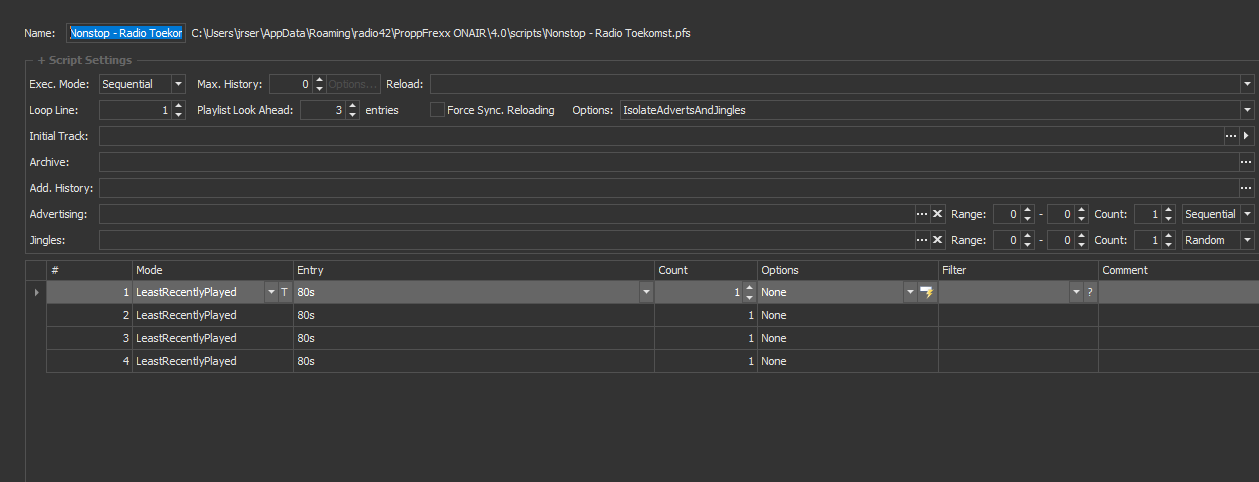Clear the Jingles field with its X button
1259x482 pixels.
938,240
